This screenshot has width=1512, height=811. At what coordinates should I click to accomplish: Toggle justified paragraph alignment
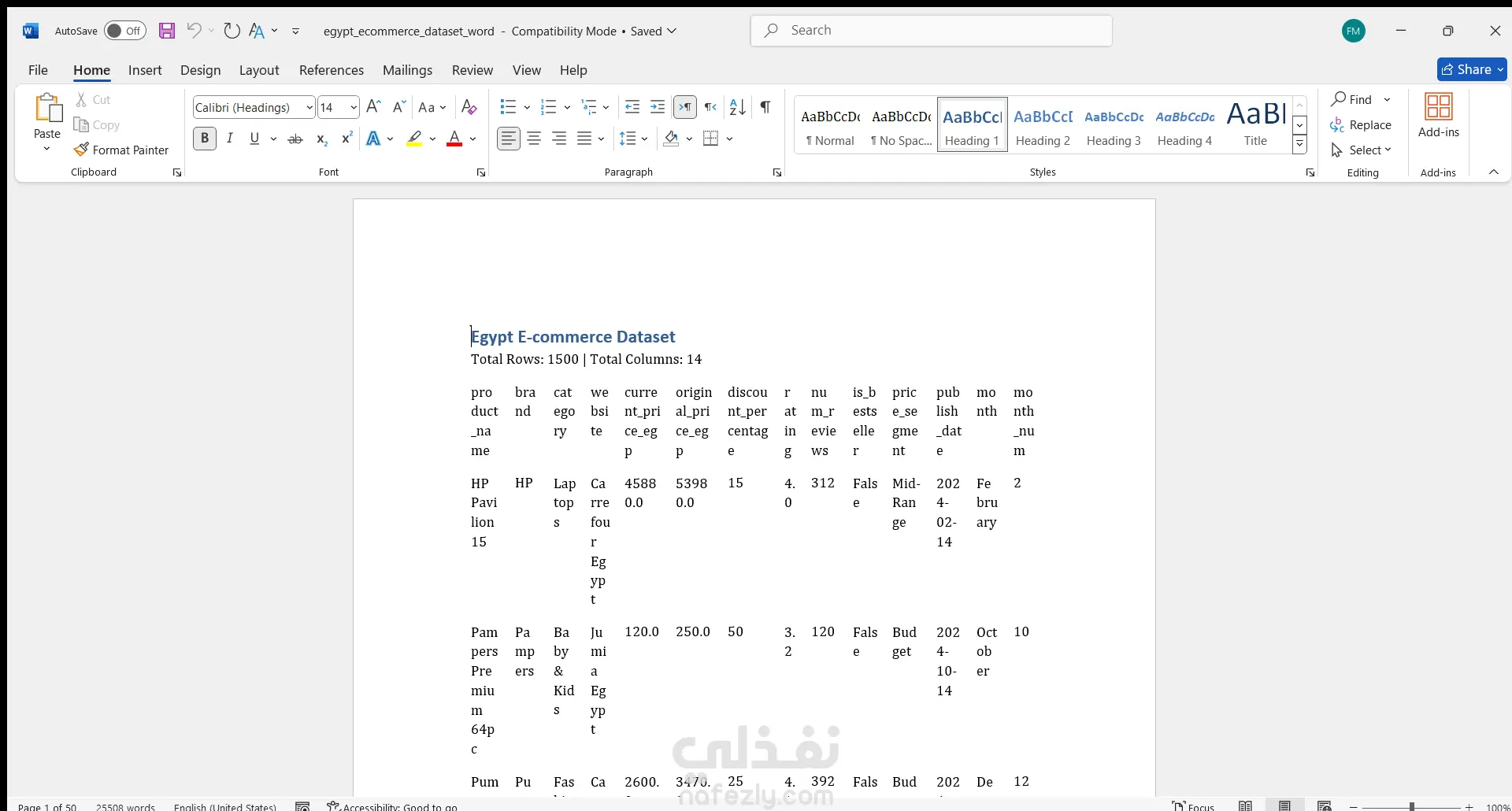pyautogui.click(x=584, y=139)
